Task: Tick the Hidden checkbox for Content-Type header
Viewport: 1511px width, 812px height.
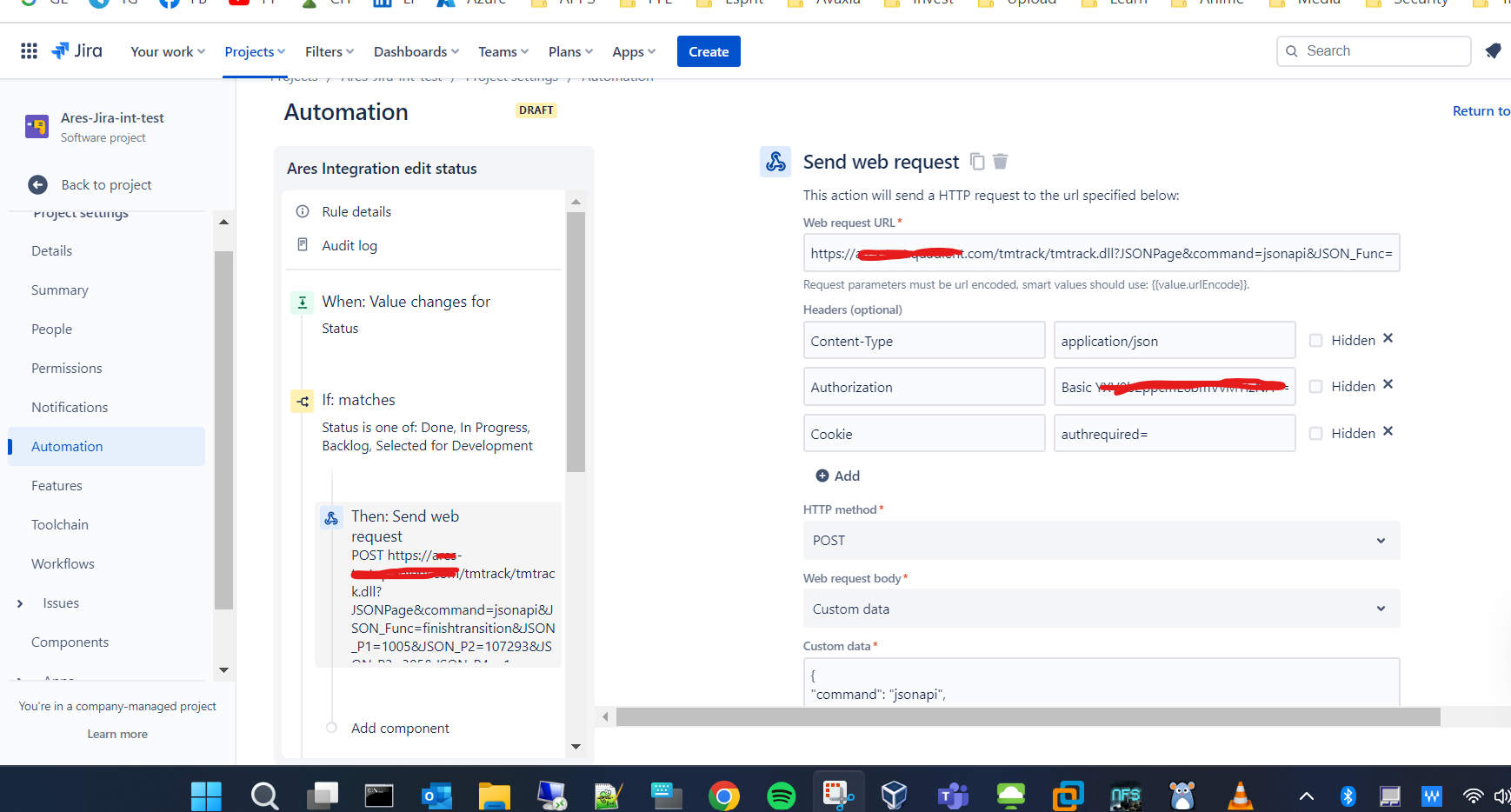Action: click(x=1316, y=341)
